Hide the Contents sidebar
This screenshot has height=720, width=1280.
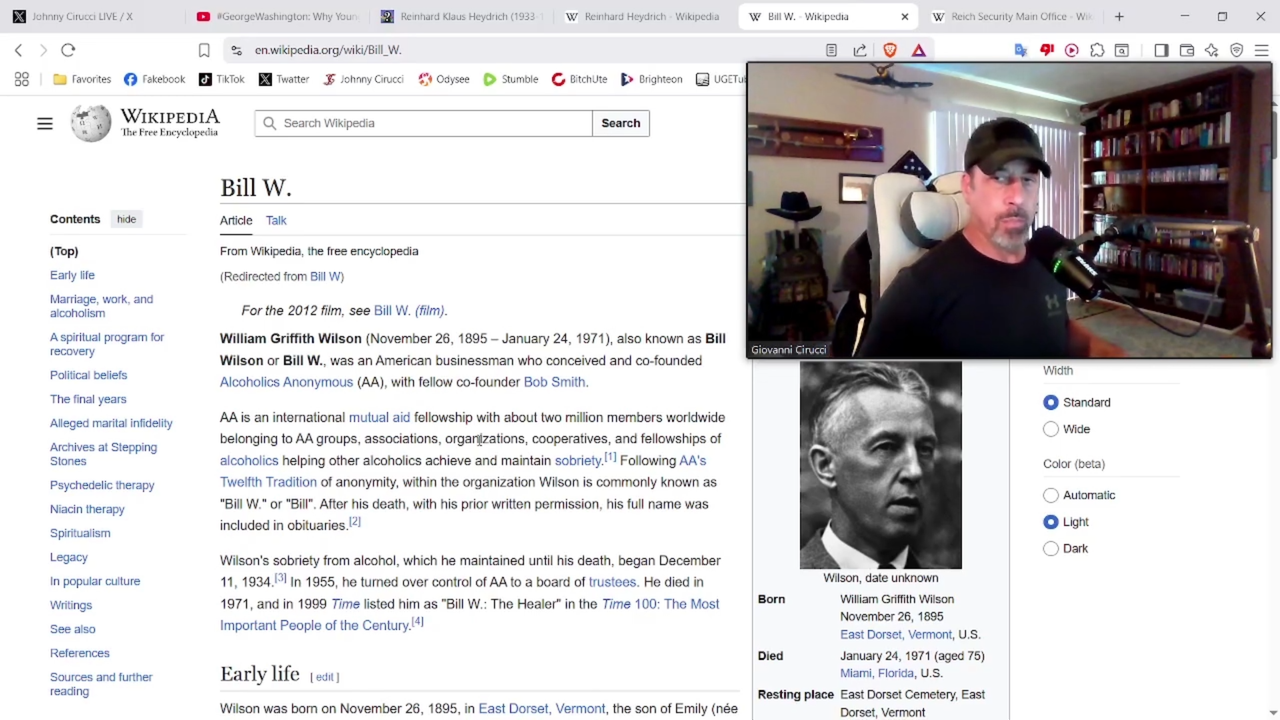coord(126,219)
